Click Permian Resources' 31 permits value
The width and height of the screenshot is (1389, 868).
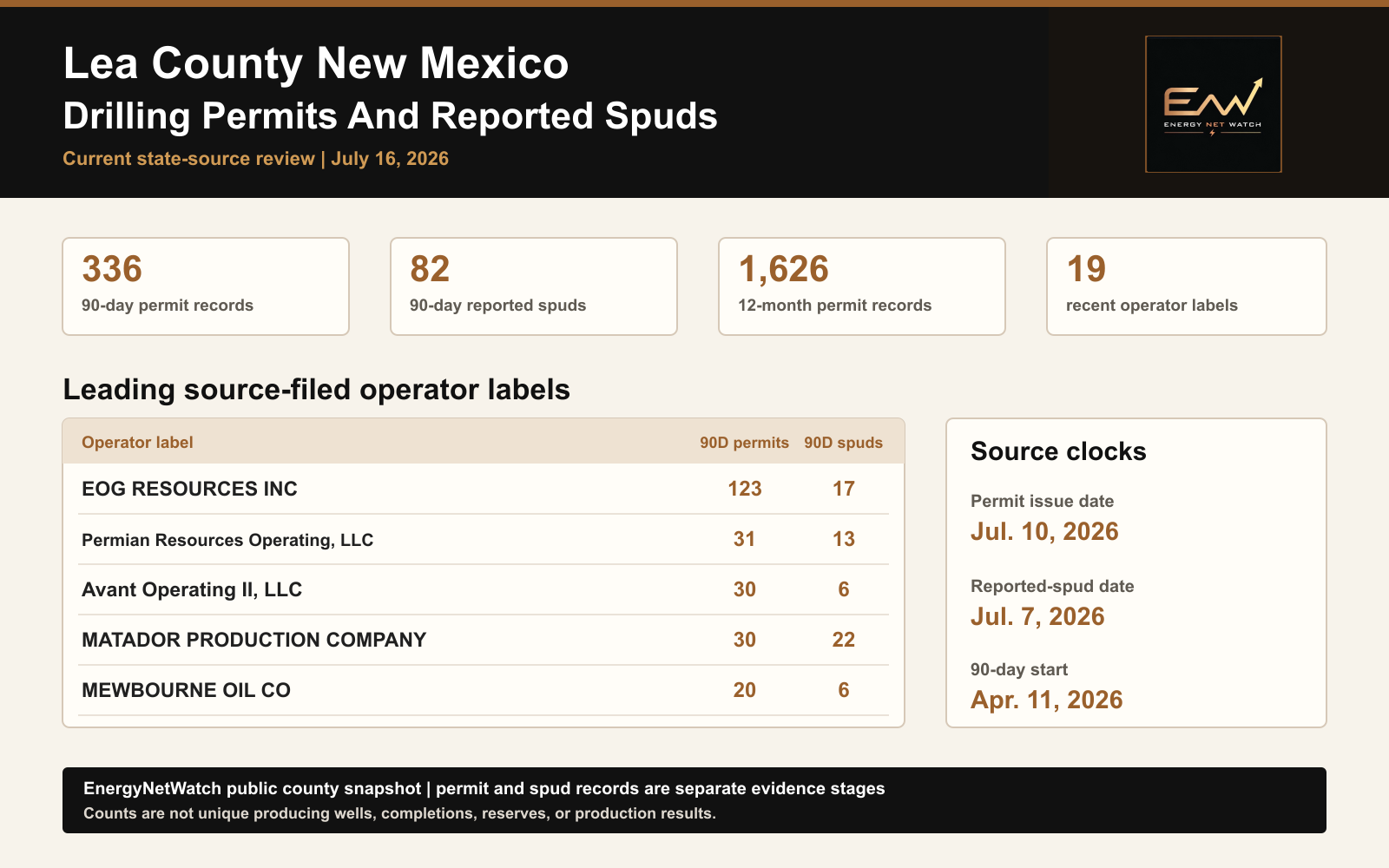click(x=745, y=539)
